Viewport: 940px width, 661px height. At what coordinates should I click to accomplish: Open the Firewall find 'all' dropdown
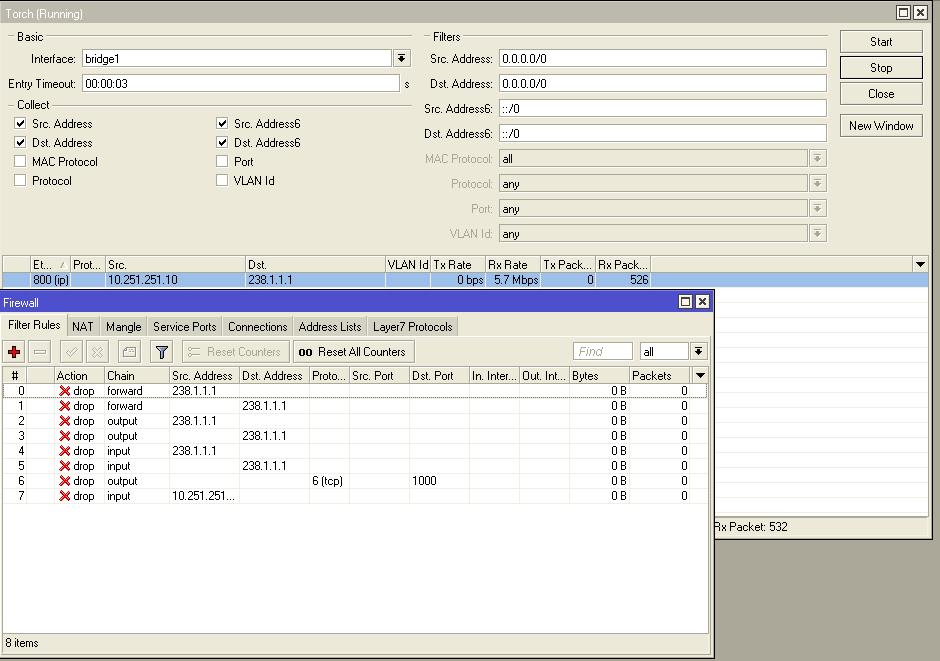[698, 352]
